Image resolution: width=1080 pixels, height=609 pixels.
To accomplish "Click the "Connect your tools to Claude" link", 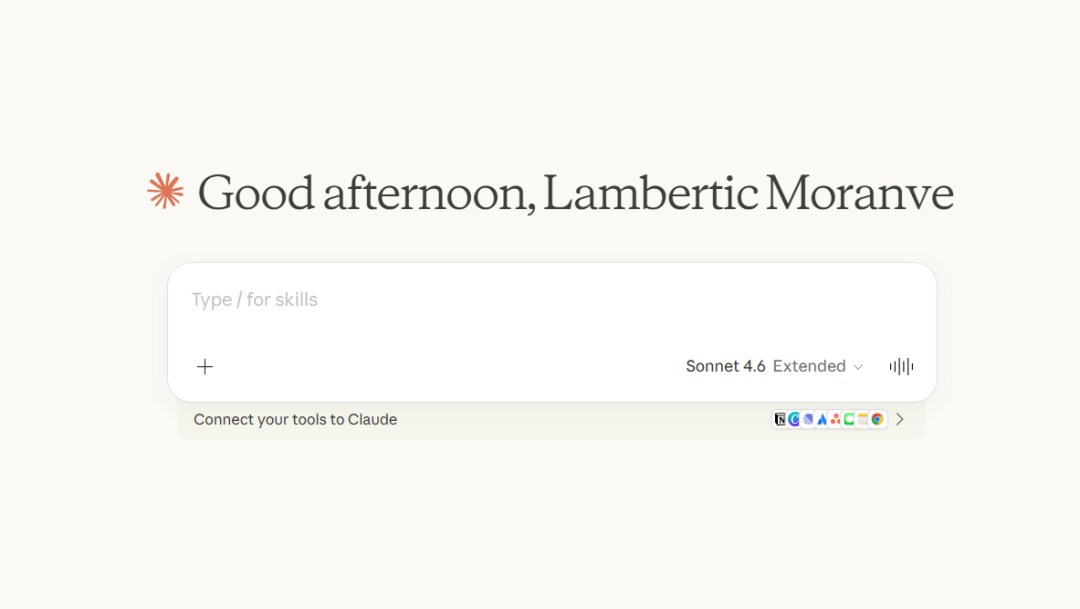I will pos(295,420).
